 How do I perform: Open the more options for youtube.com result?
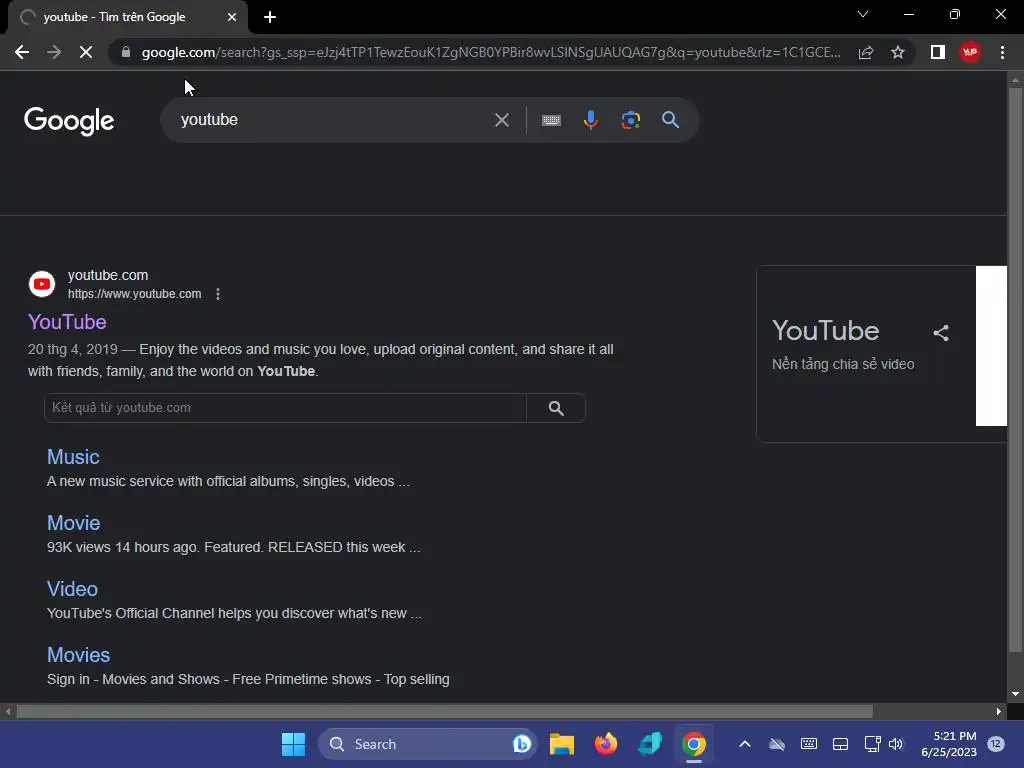click(218, 294)
